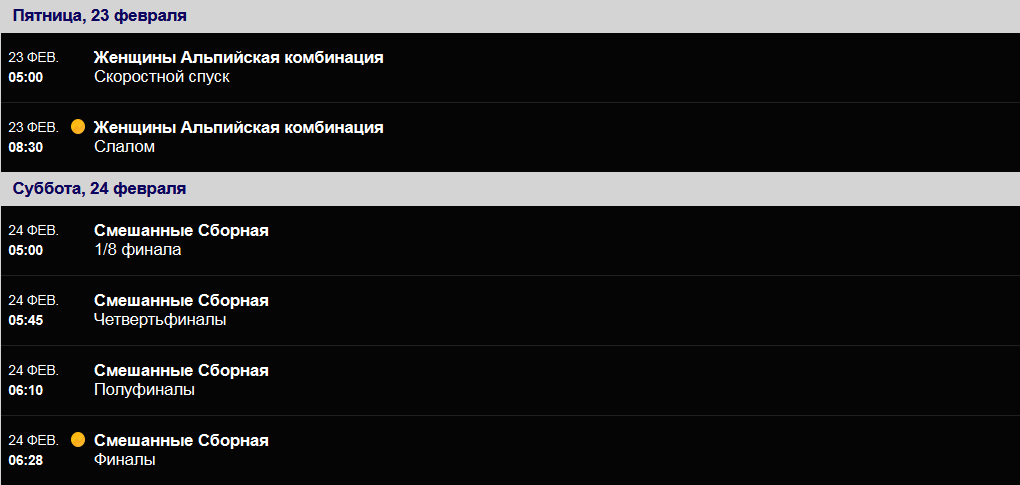The image size is (1020, 485).
Task: Click the 05:00 time for 1/8 финала
Action: pyautogui.click(x=26, y=250)
